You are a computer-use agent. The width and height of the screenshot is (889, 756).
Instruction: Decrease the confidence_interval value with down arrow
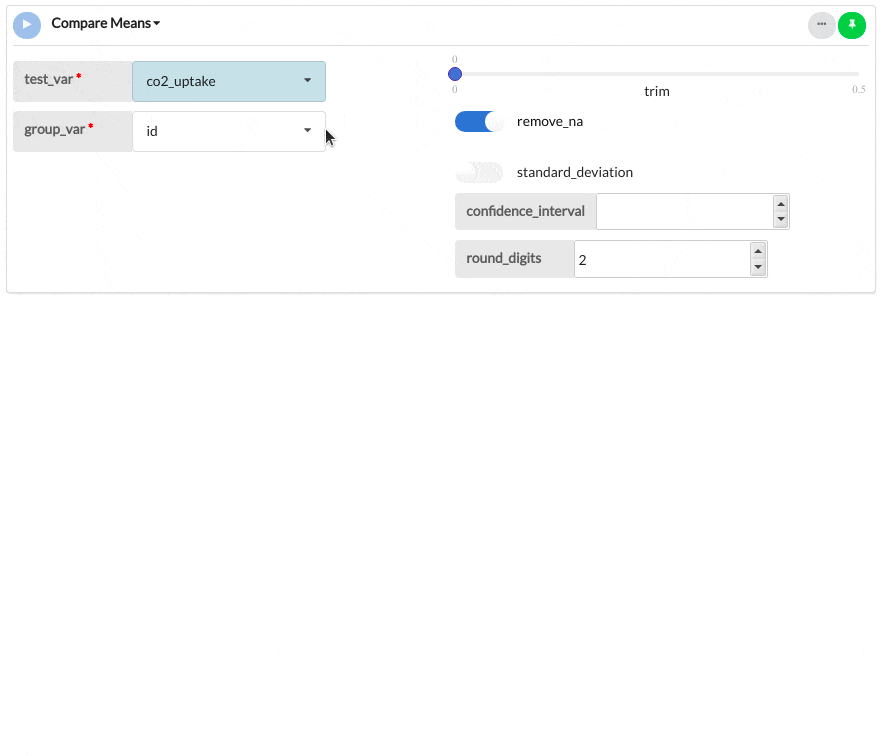coord(781,219)
